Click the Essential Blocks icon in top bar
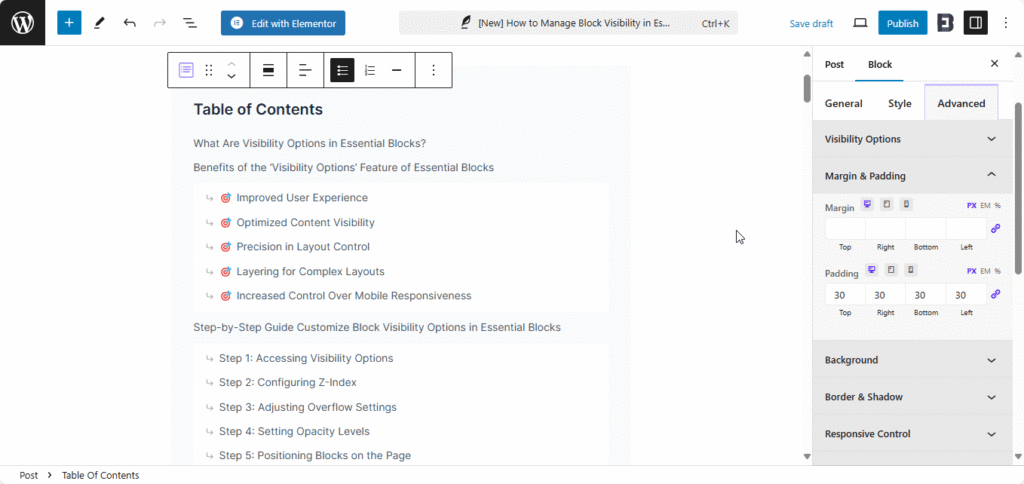This screenshot has width=1024, height=484. [945, 23]
